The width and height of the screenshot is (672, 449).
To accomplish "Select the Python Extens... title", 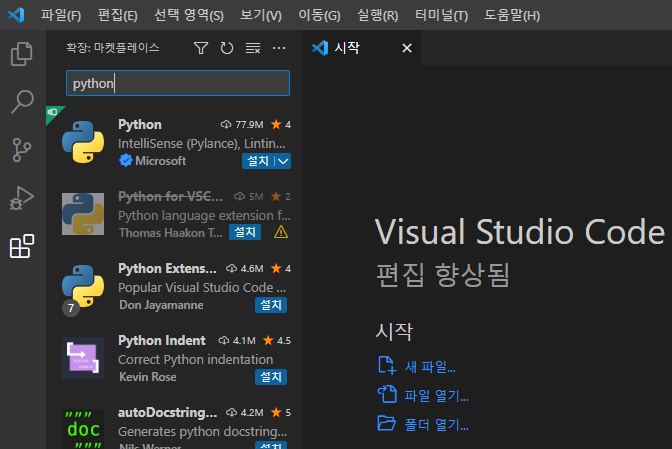I will click(x=167, y=269).
